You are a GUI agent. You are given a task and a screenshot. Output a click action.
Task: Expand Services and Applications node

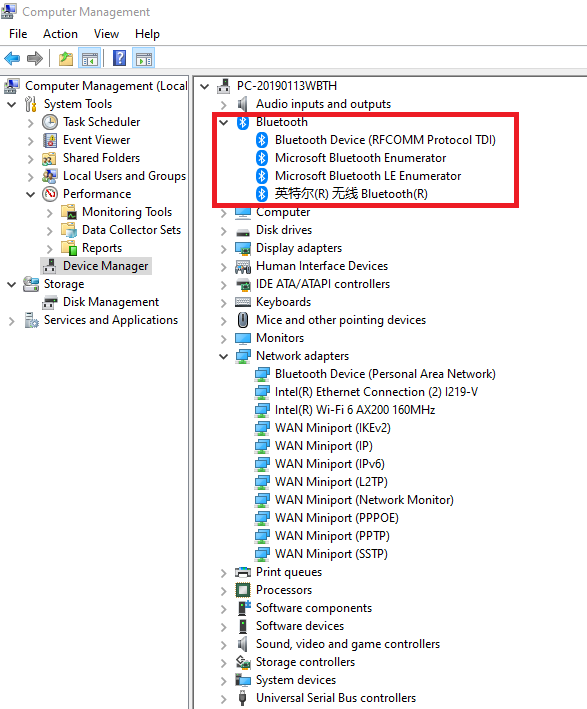tap(12, 321)
